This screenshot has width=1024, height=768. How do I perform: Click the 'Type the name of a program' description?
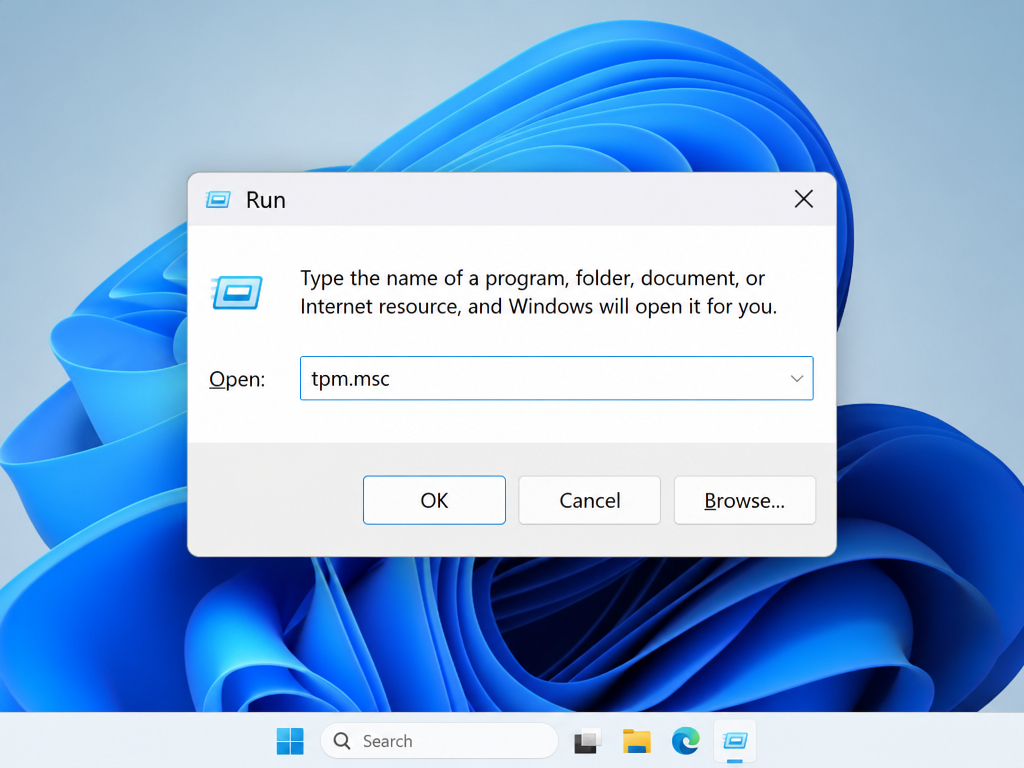tap(539, 292)
